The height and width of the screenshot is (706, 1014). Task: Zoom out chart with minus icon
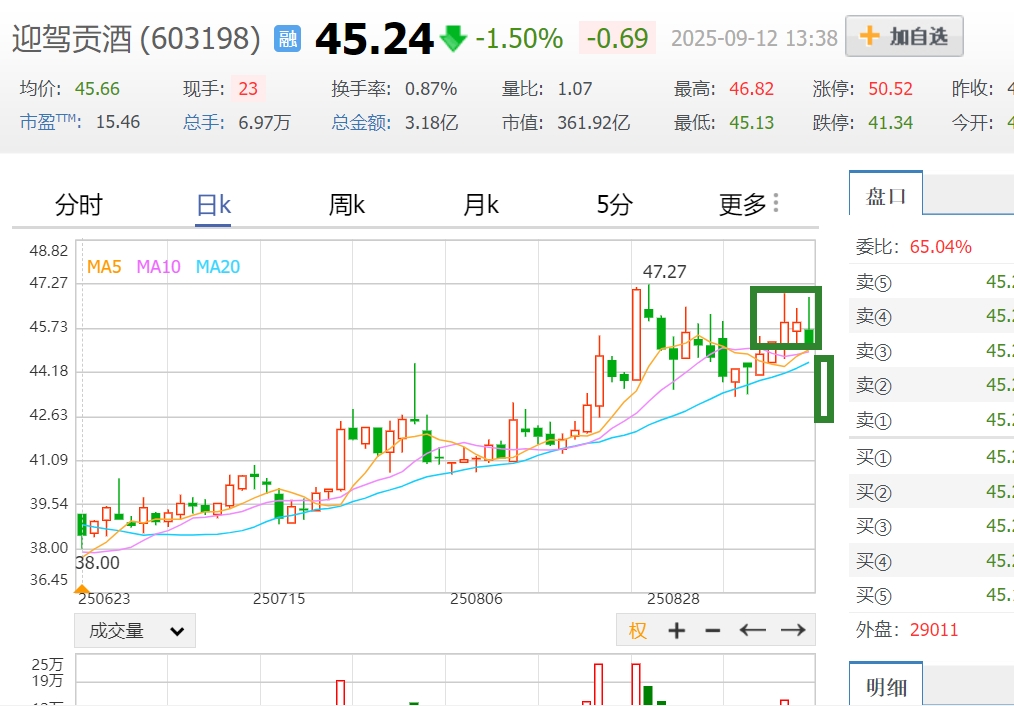[x=713, y=630]
